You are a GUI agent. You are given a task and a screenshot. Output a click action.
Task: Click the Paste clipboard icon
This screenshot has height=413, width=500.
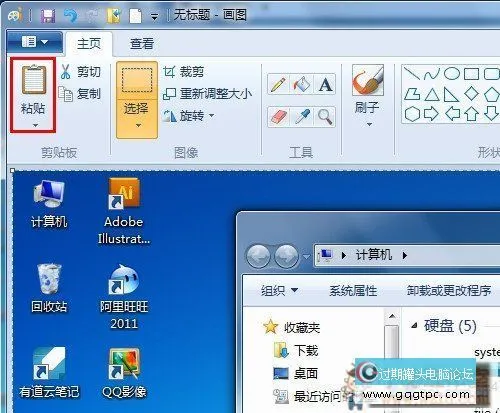(33, 80)
